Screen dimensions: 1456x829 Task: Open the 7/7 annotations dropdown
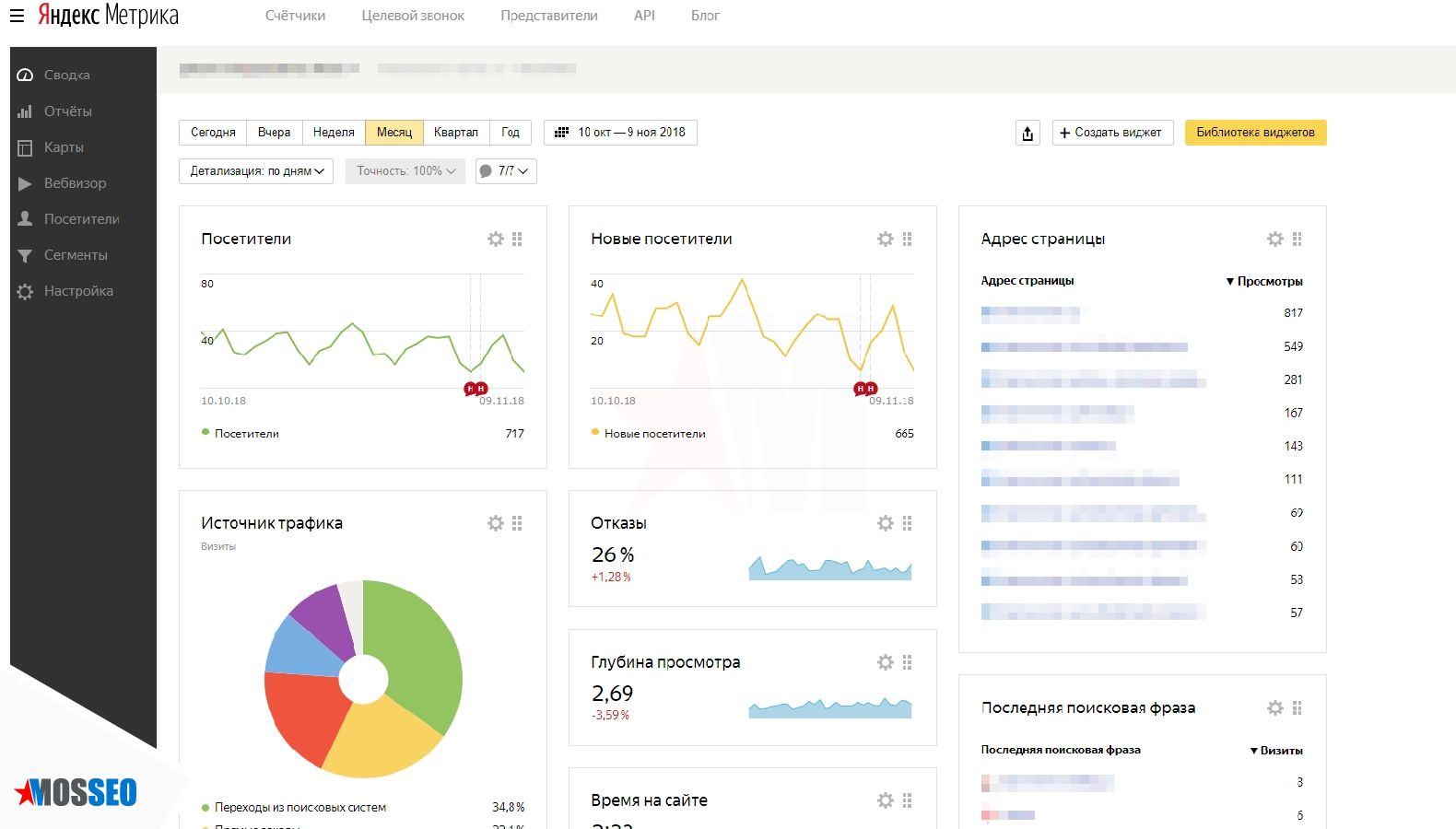coord(506,171)
